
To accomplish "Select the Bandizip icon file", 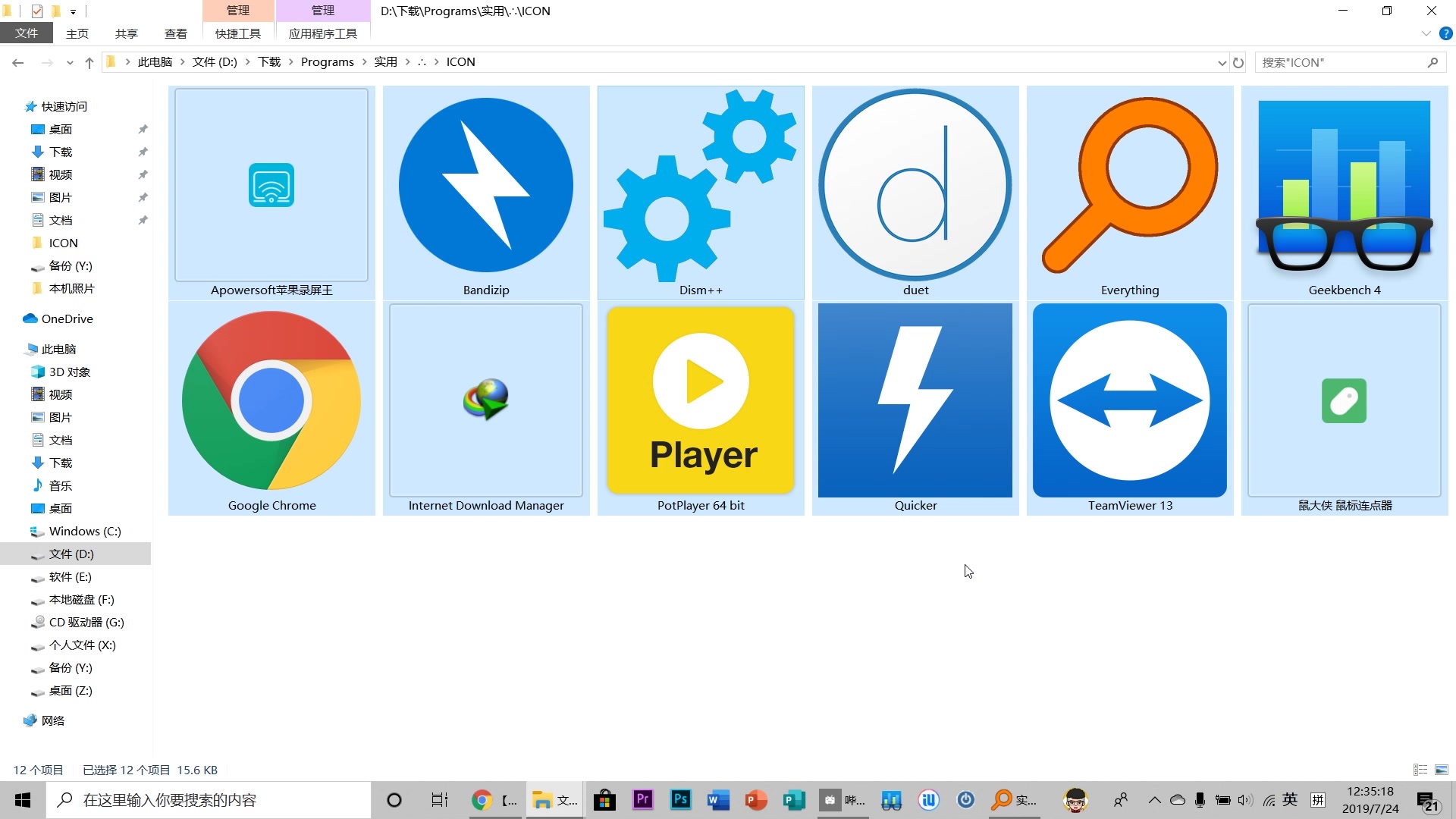I will click(486, 193).
